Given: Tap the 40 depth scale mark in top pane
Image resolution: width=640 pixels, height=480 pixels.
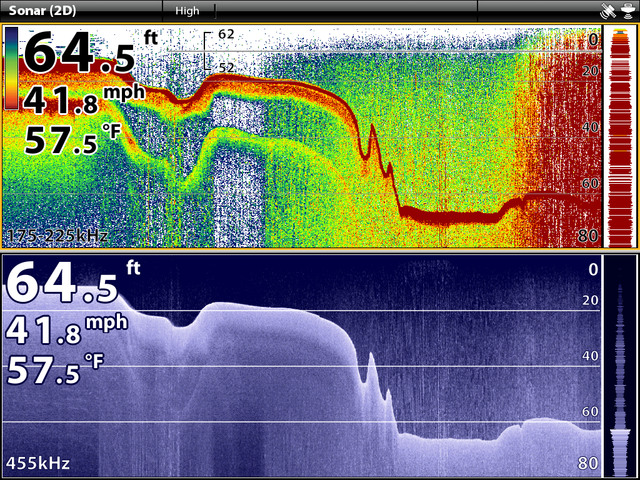Looking at the screenshot, I should tap(590, 127).
